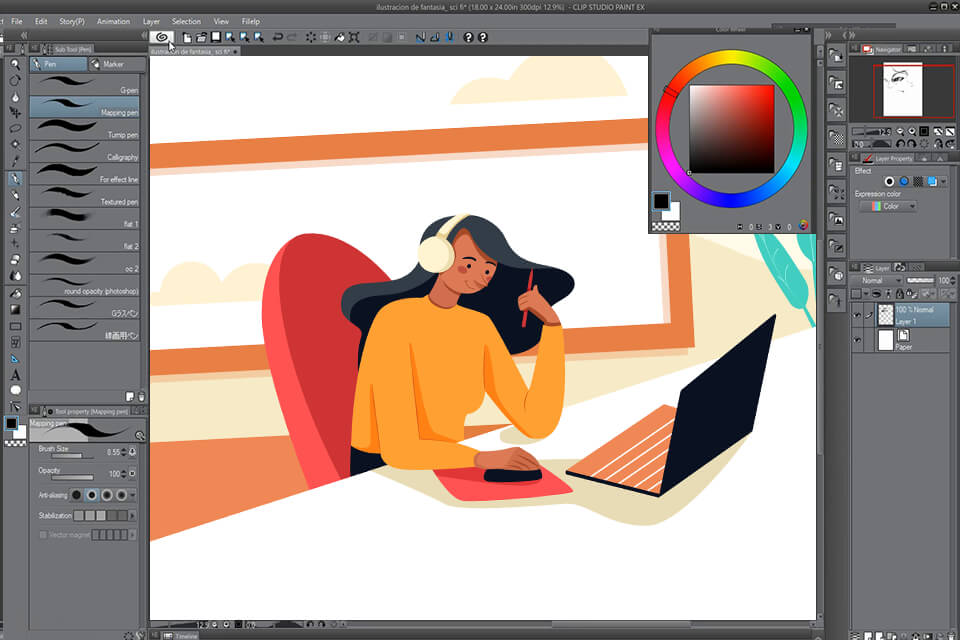Image resolution: width=960 pixels, height=640 pixels.
Task: Click Rotate left icon in Navigator
Action: 901,144
